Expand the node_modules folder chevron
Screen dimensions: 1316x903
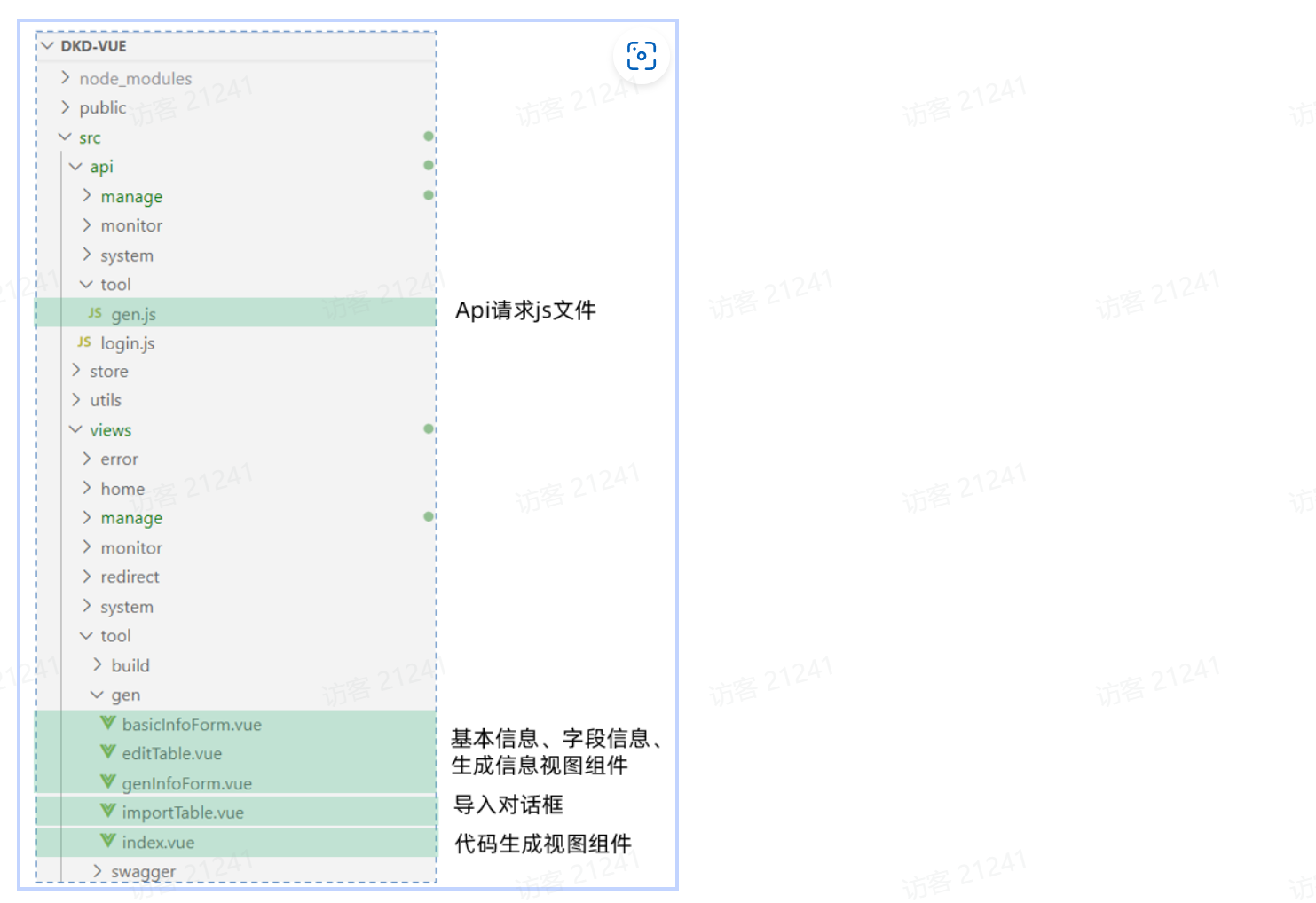[x=65, y=78]
